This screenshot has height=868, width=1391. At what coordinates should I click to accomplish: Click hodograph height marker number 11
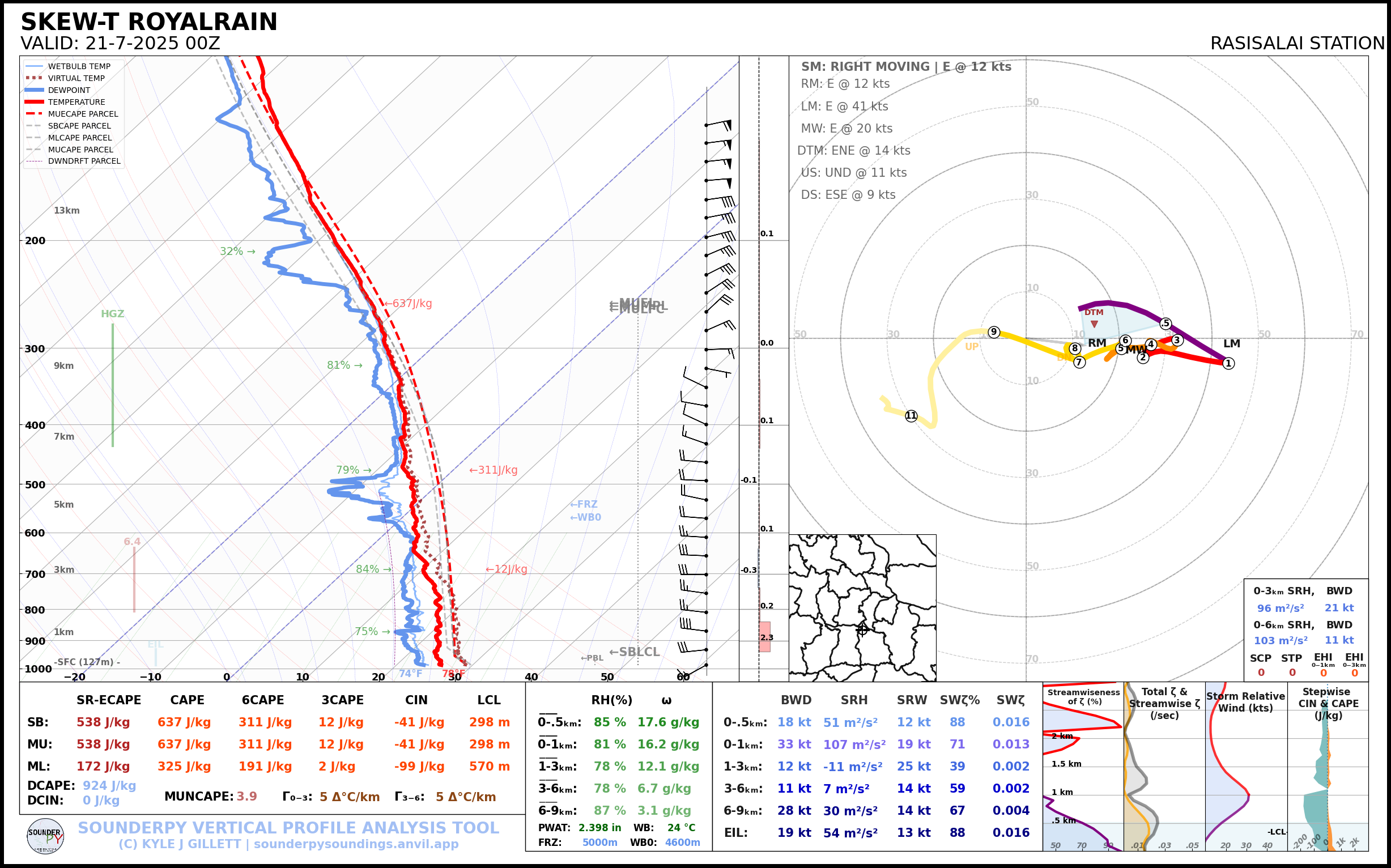pyautogui.click(x=911, y=416)
